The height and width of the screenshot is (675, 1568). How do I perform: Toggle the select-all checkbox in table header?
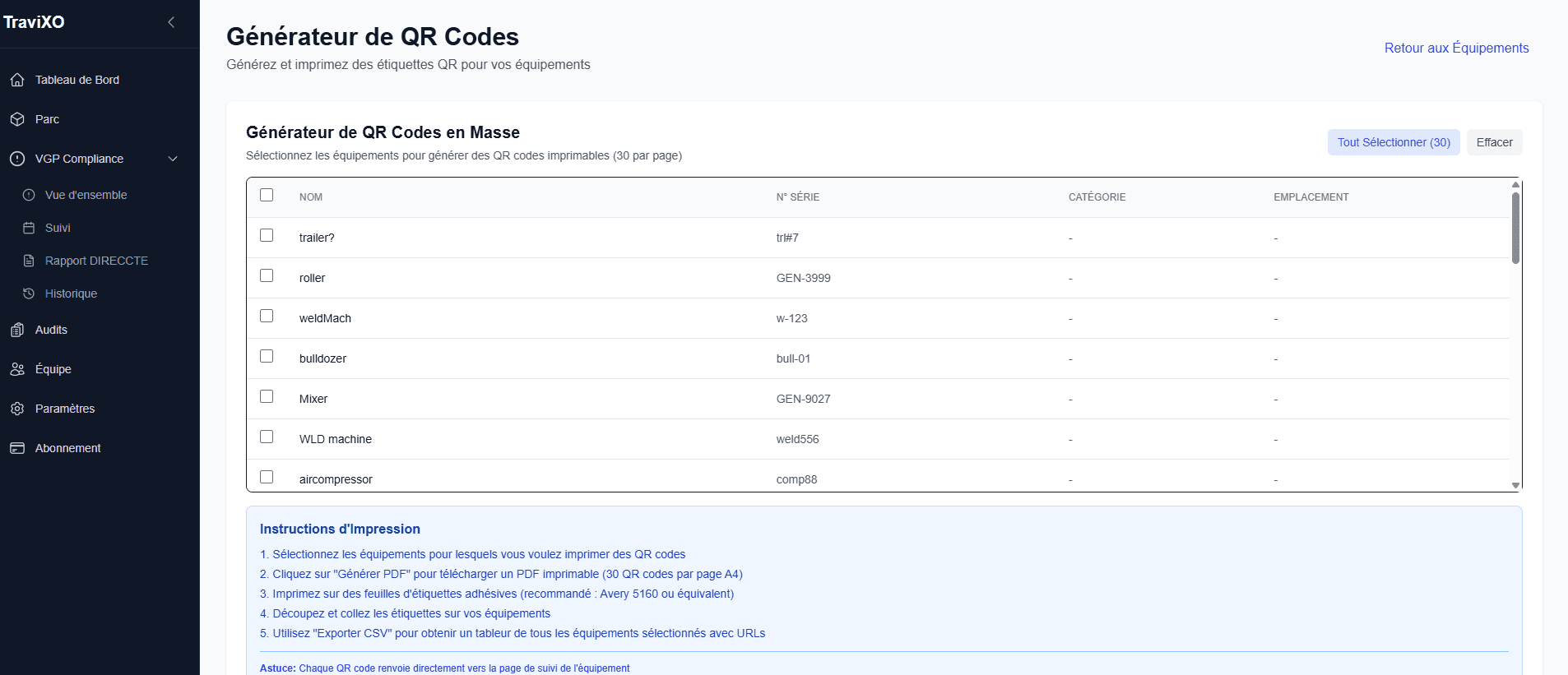click(x=267, y=195)
